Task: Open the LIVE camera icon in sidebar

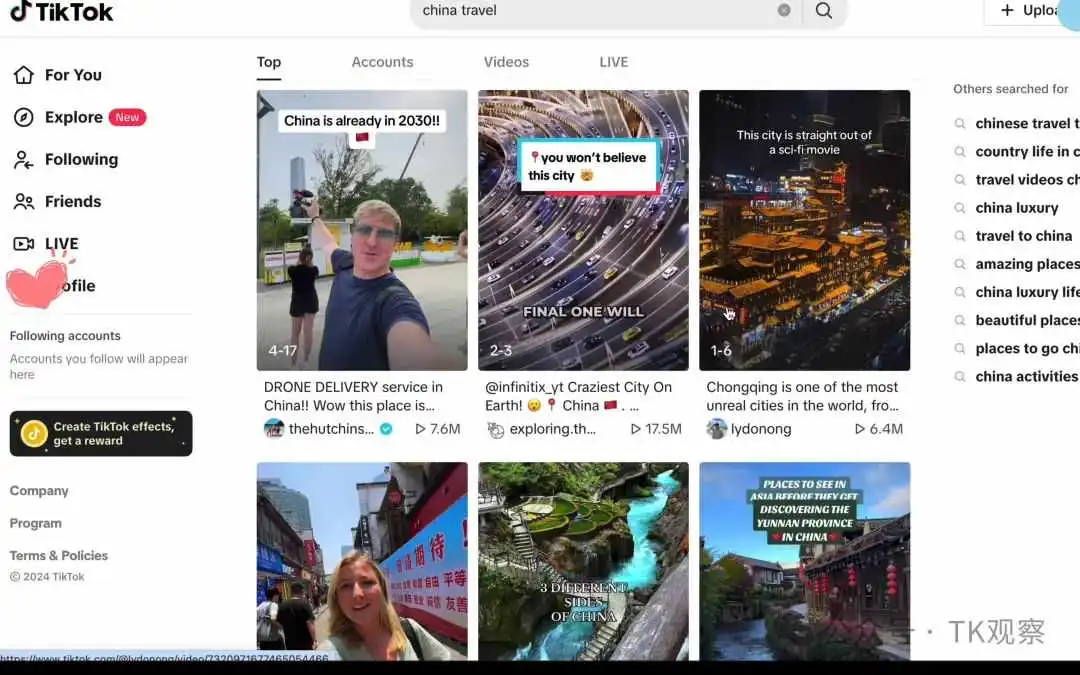Action: (x=23, y=244)
